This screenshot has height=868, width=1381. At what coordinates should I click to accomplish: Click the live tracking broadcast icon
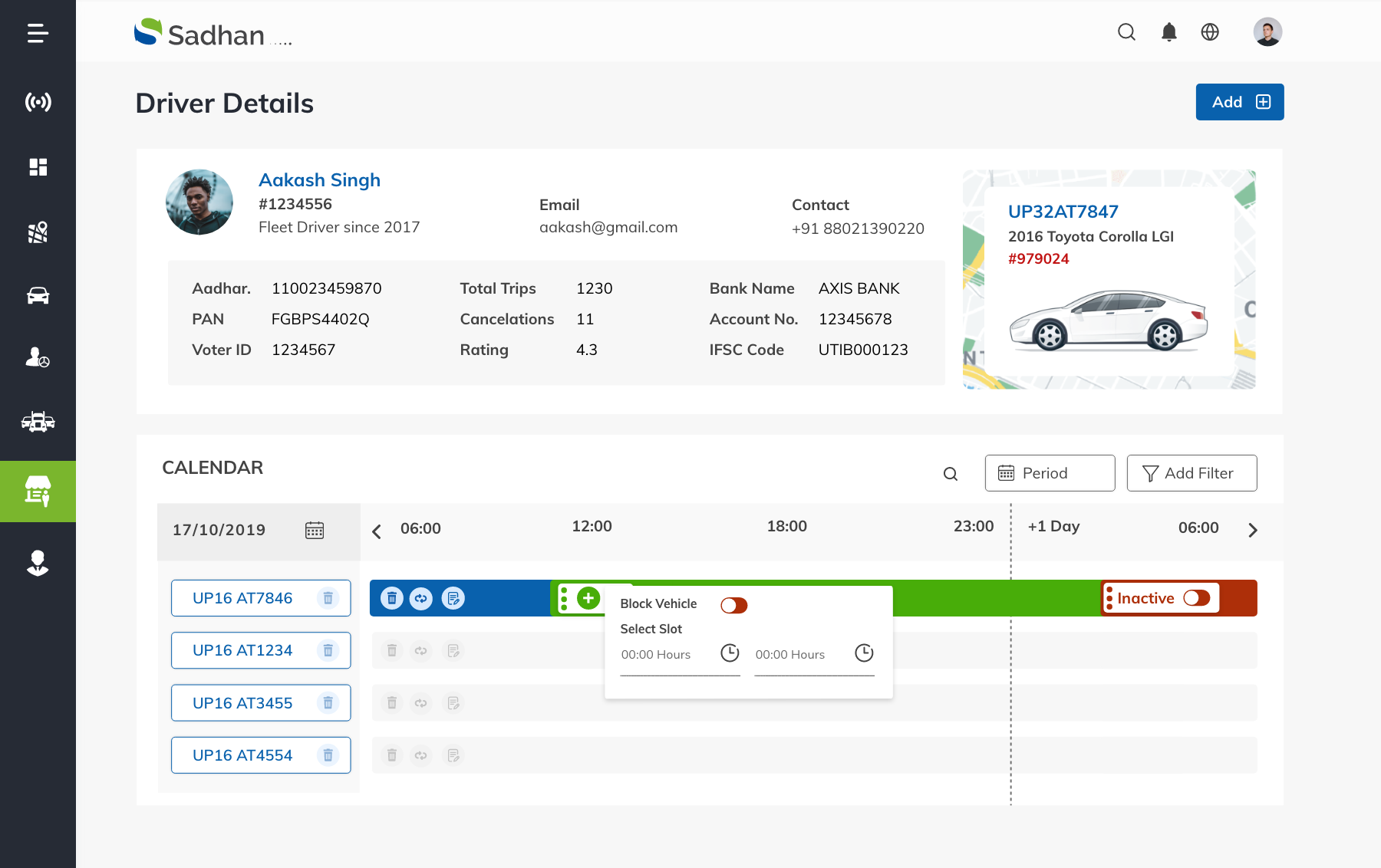coord(38,102)
